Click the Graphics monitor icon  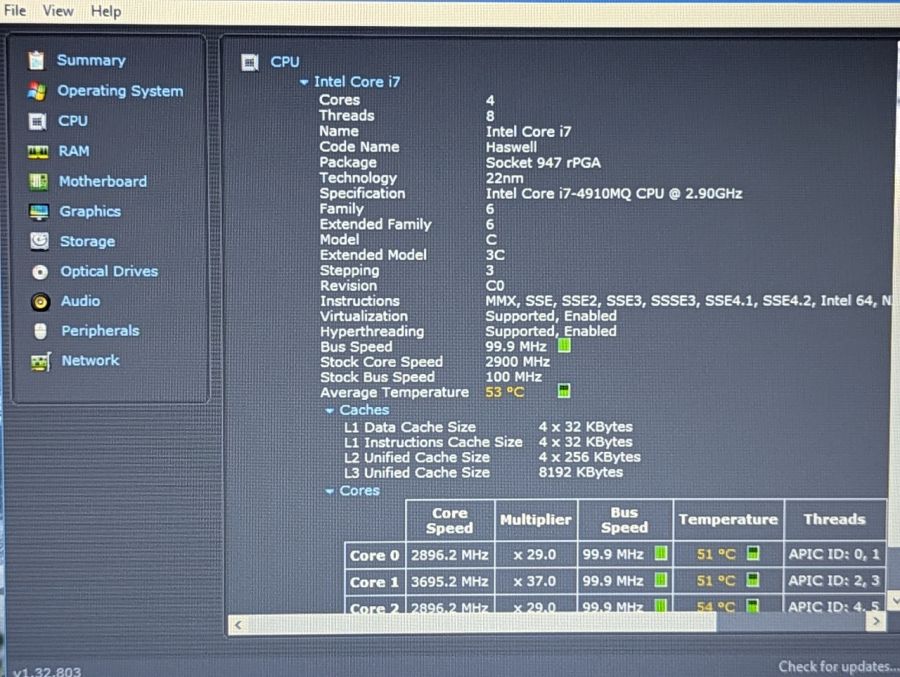(x=39, y=212)
